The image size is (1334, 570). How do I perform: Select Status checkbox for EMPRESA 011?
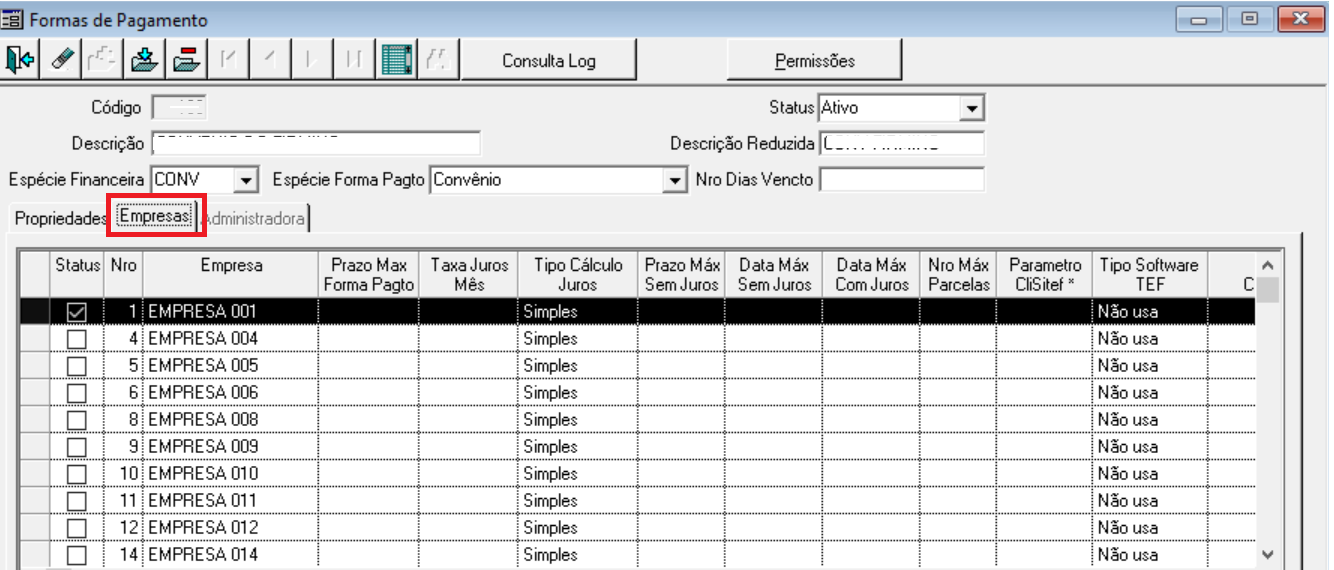(x=76, y=501)
